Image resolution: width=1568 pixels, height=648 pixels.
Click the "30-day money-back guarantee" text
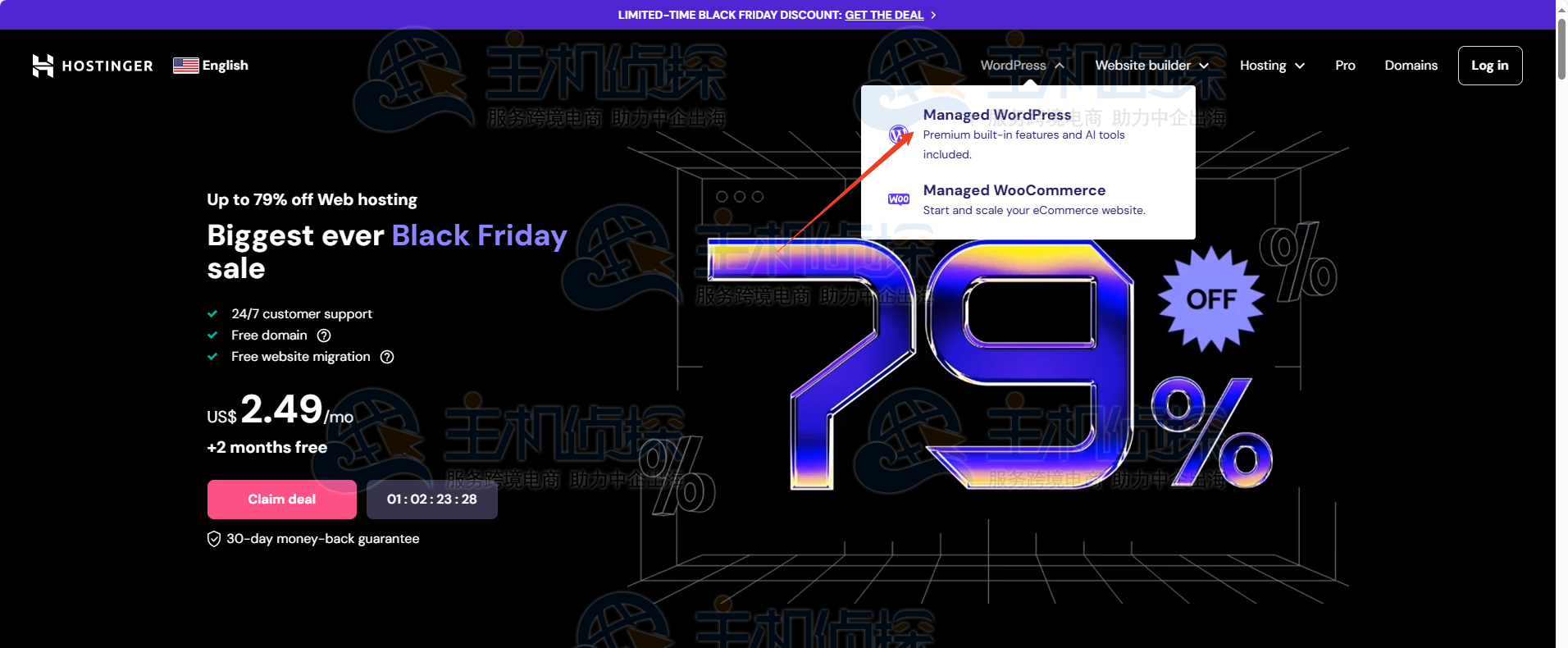(322, 539)
